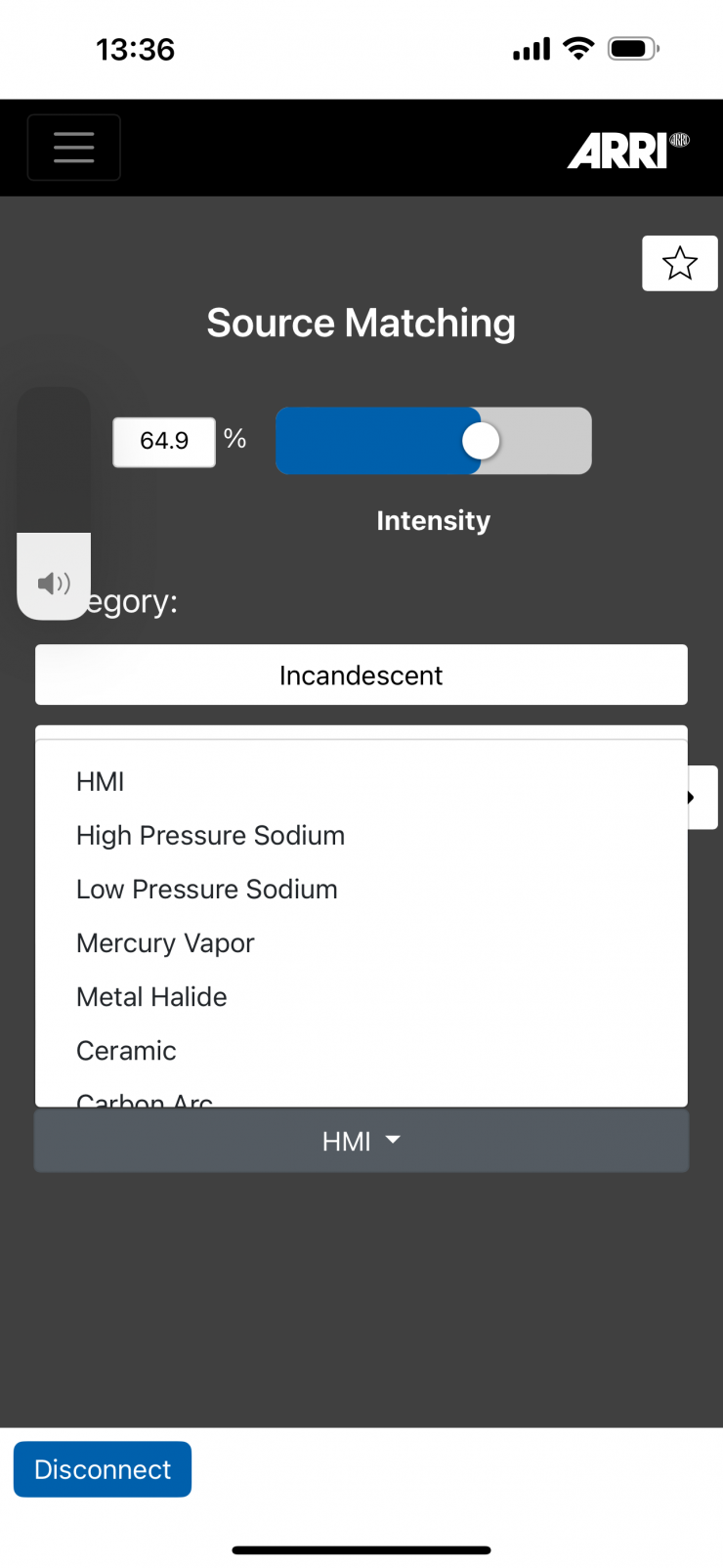Open the Incandescent category selector
Screen dimensions: 723x1568
tap(361, 675)
